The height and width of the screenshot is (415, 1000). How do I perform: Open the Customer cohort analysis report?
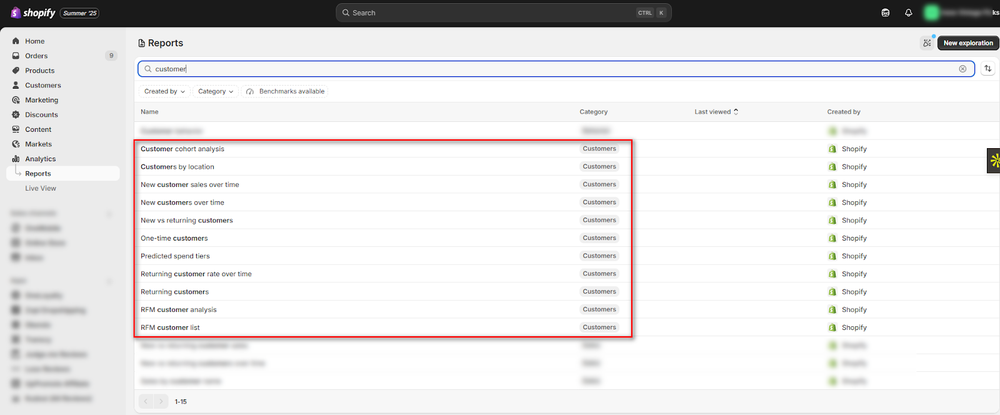[182, 149]
